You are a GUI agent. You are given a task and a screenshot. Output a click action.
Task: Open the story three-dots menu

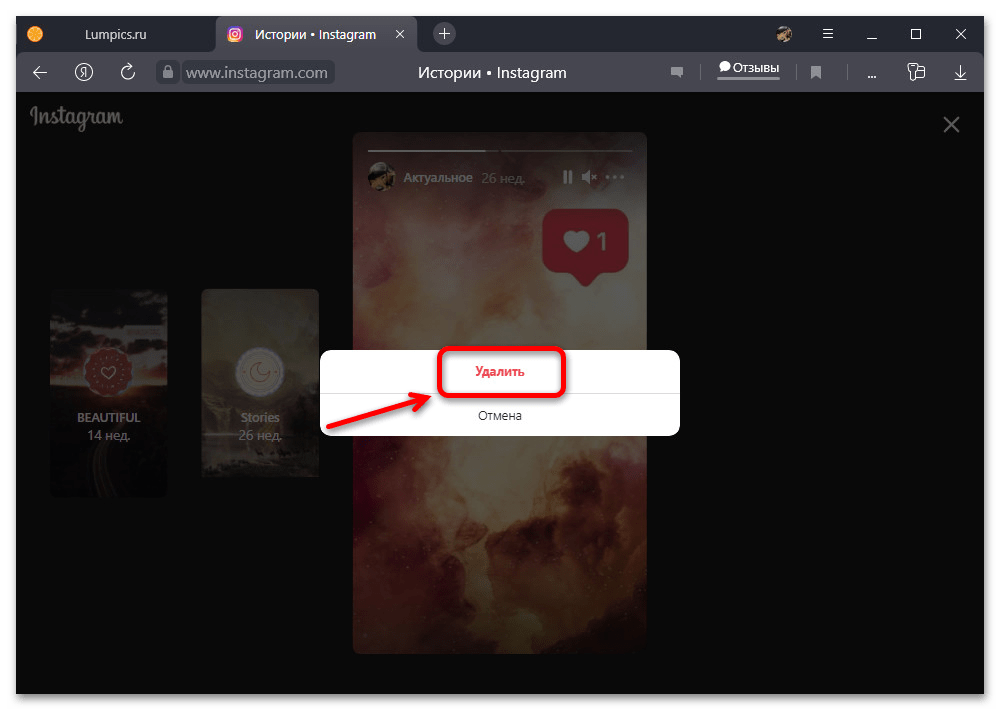coord(614,177)
